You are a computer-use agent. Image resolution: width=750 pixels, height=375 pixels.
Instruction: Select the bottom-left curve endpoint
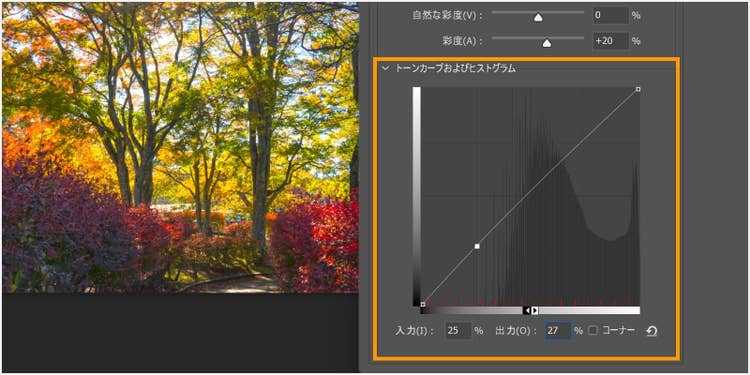(x=423, y=304)
